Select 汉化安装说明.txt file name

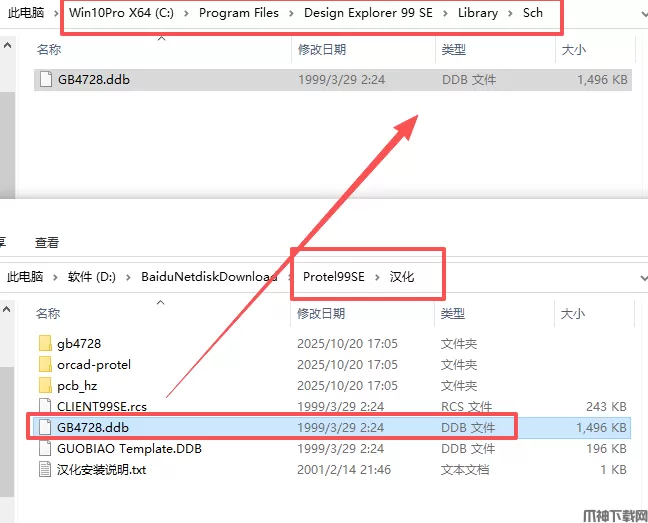click(101, 469)
